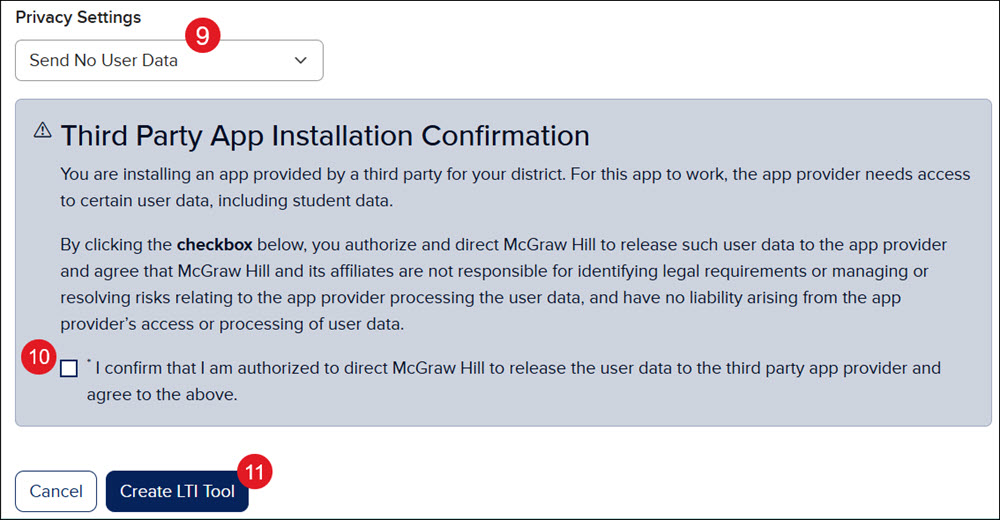Open the Privacy Settings dropdown
This screenshot has height=520, width=1000.
pos(169,61)
